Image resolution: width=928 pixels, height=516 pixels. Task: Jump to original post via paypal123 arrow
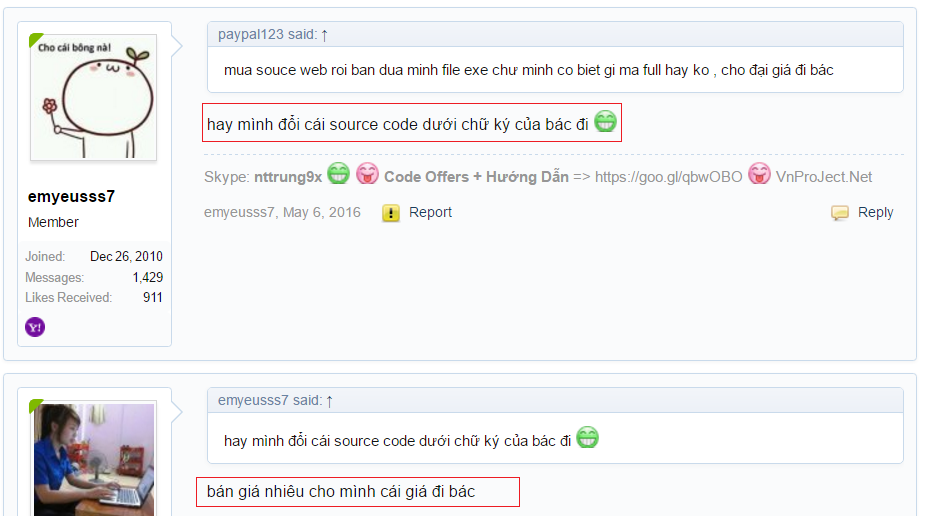click(x=324, y=36)
